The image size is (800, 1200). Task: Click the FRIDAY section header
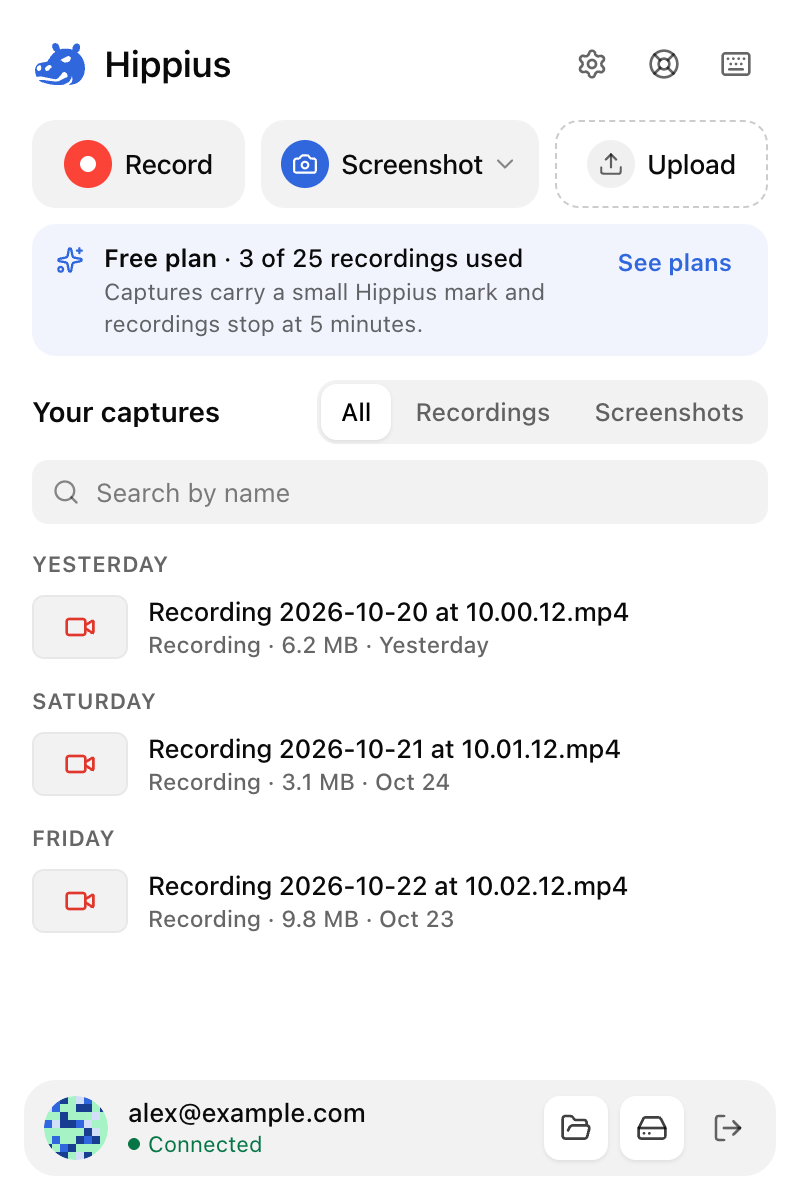pos(74,838)
